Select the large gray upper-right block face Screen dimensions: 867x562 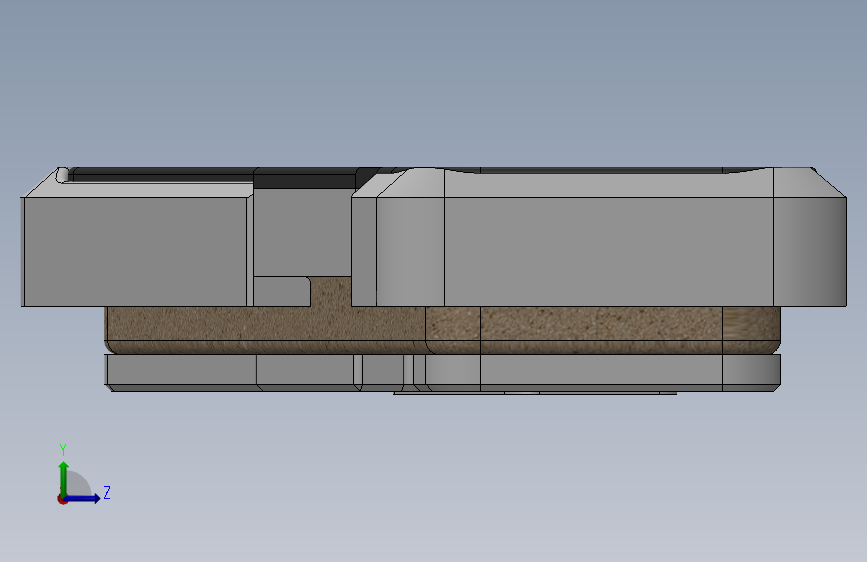[608, 251]
